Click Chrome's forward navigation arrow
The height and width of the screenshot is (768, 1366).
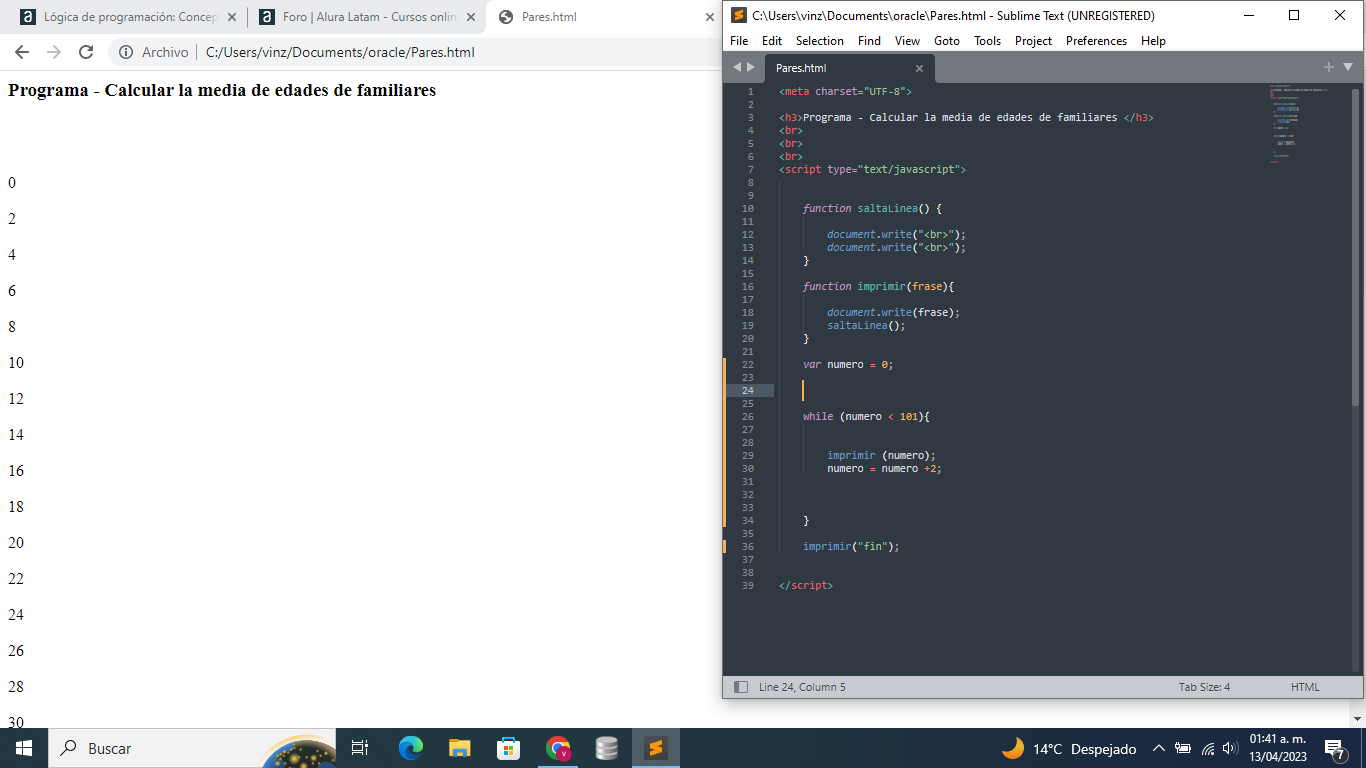(x=54, y=52)
